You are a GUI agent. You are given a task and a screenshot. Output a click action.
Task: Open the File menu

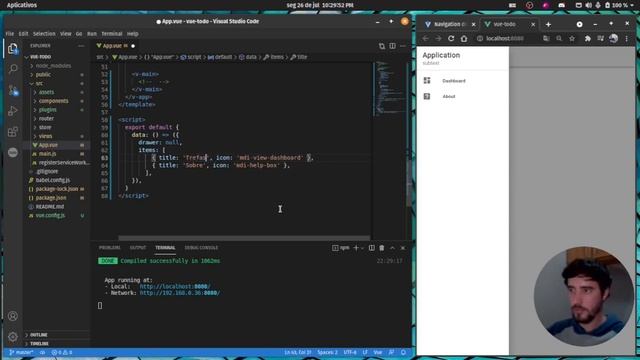pyautogui.click(x=10, y=34)
